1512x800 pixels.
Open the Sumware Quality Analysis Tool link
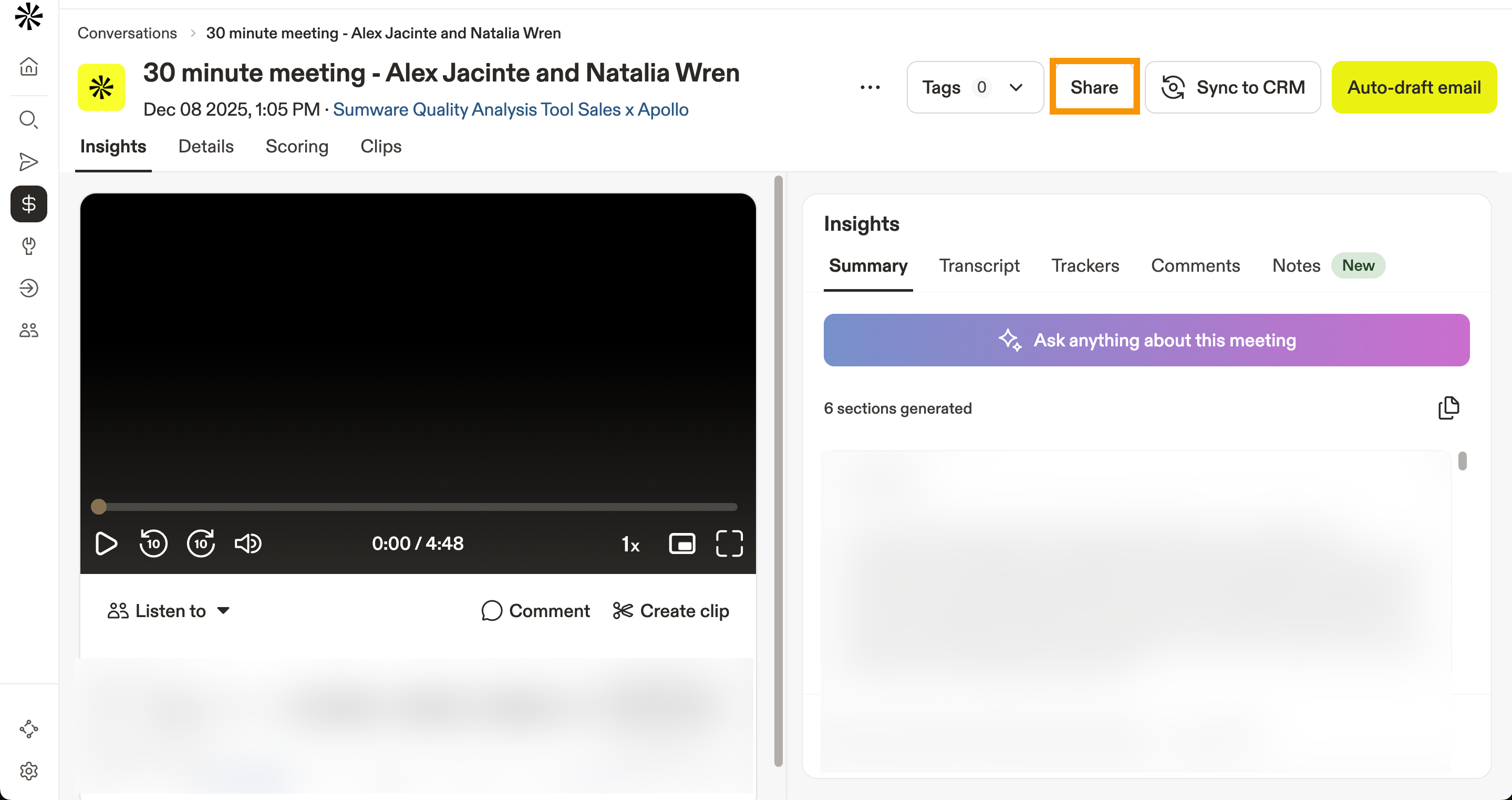click(x=510, y=110)
